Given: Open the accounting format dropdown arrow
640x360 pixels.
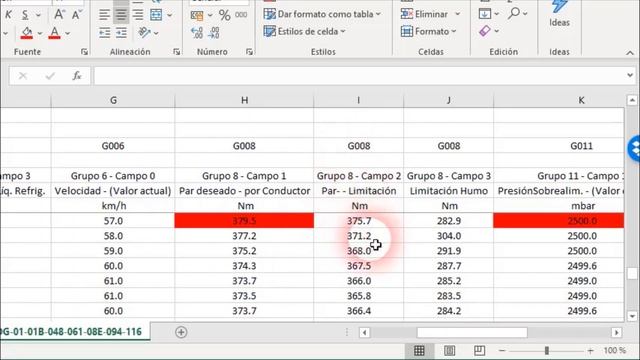Looking at the screenshot, I should click(x=210, y=15).
